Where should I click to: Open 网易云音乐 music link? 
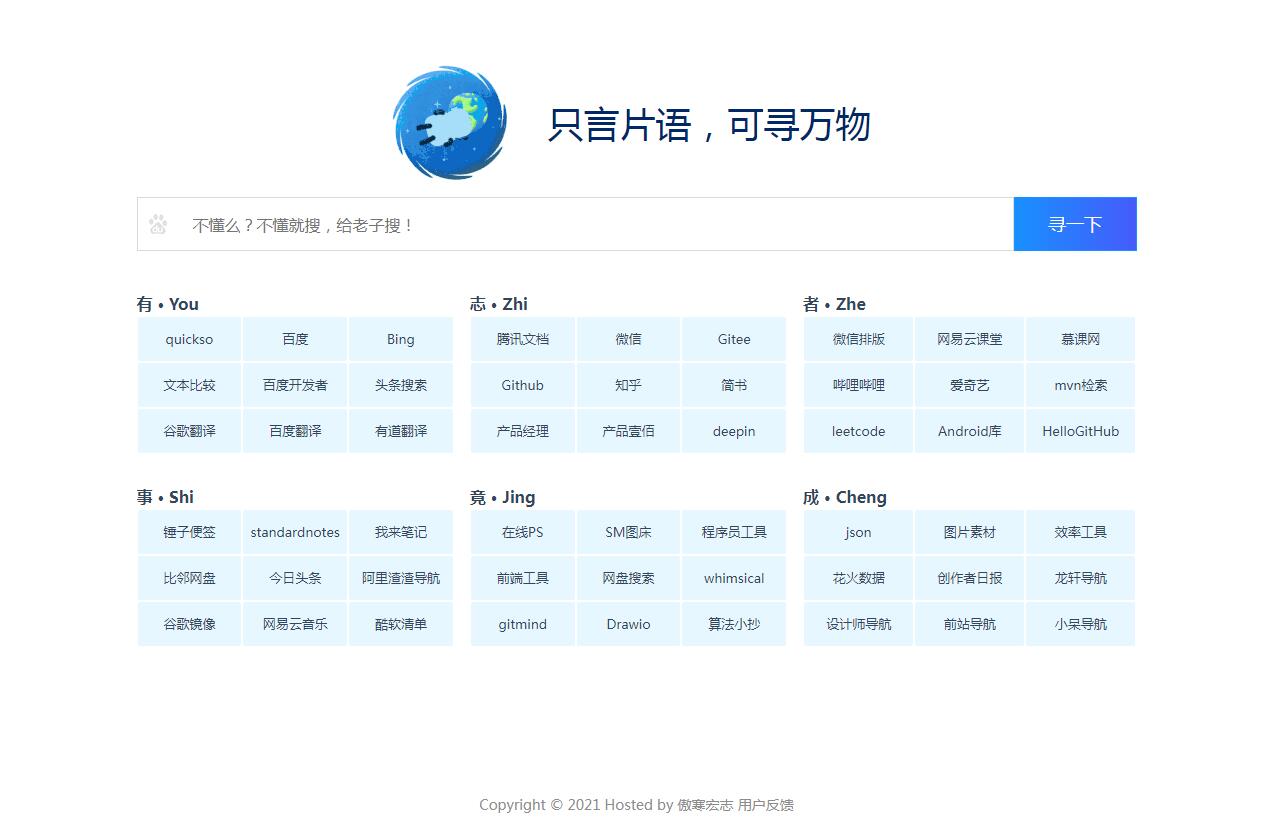pyautogui.click(x=294, y=624)
